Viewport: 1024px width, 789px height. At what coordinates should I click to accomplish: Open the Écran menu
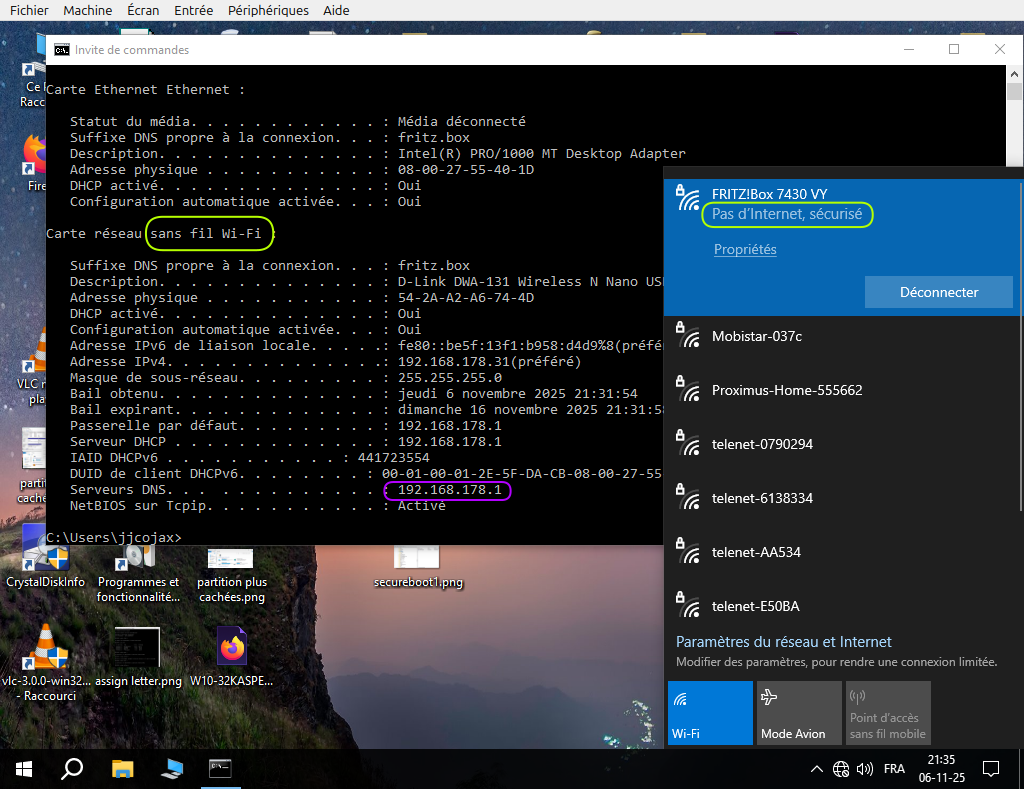pos(143,10)
